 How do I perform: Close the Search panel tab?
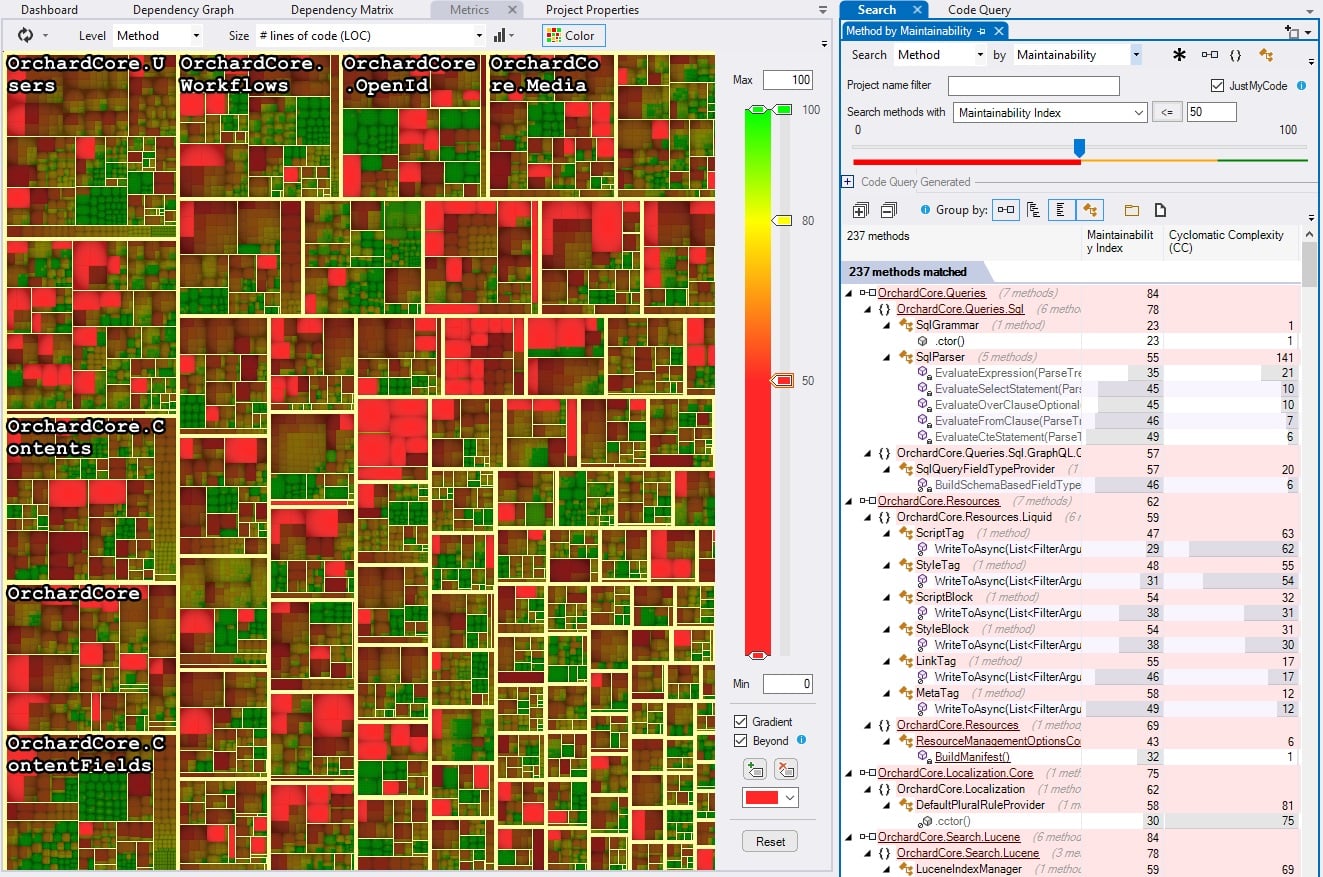917,10
